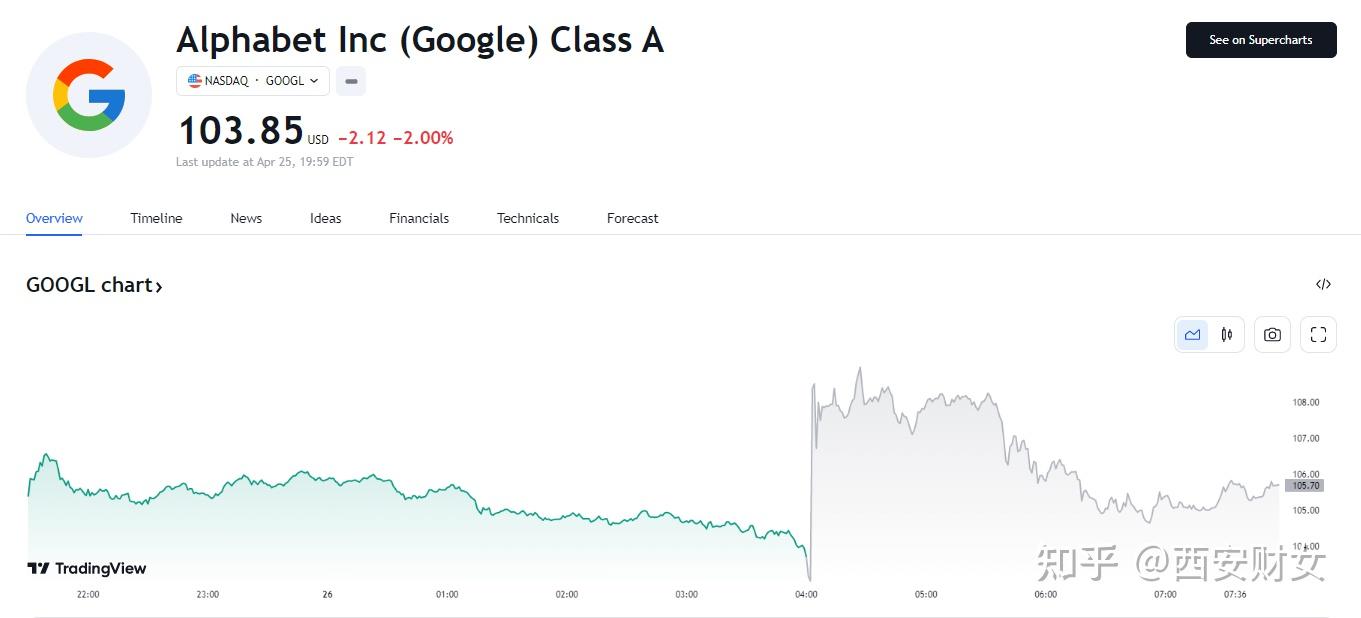Click the 04:00 time axis marker
The image size is (1361, 618).
pos(806,594)
